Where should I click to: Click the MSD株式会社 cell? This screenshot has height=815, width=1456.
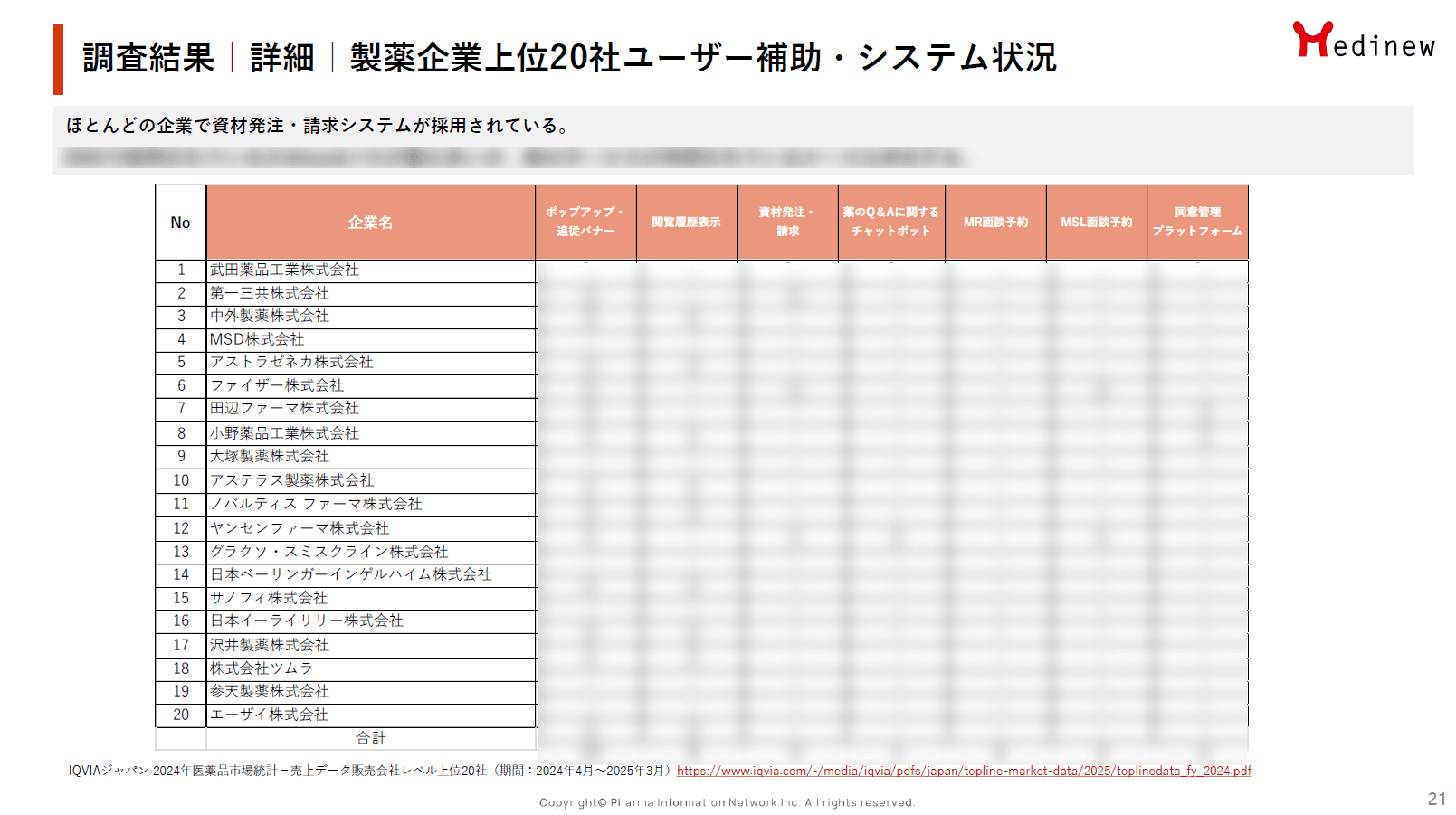257,339
